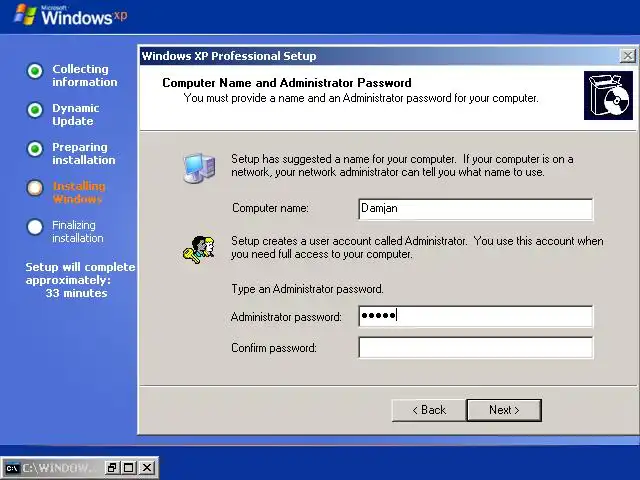Click the Finalizing installation step indicator

pyautogui.click(x=35, y=227)
